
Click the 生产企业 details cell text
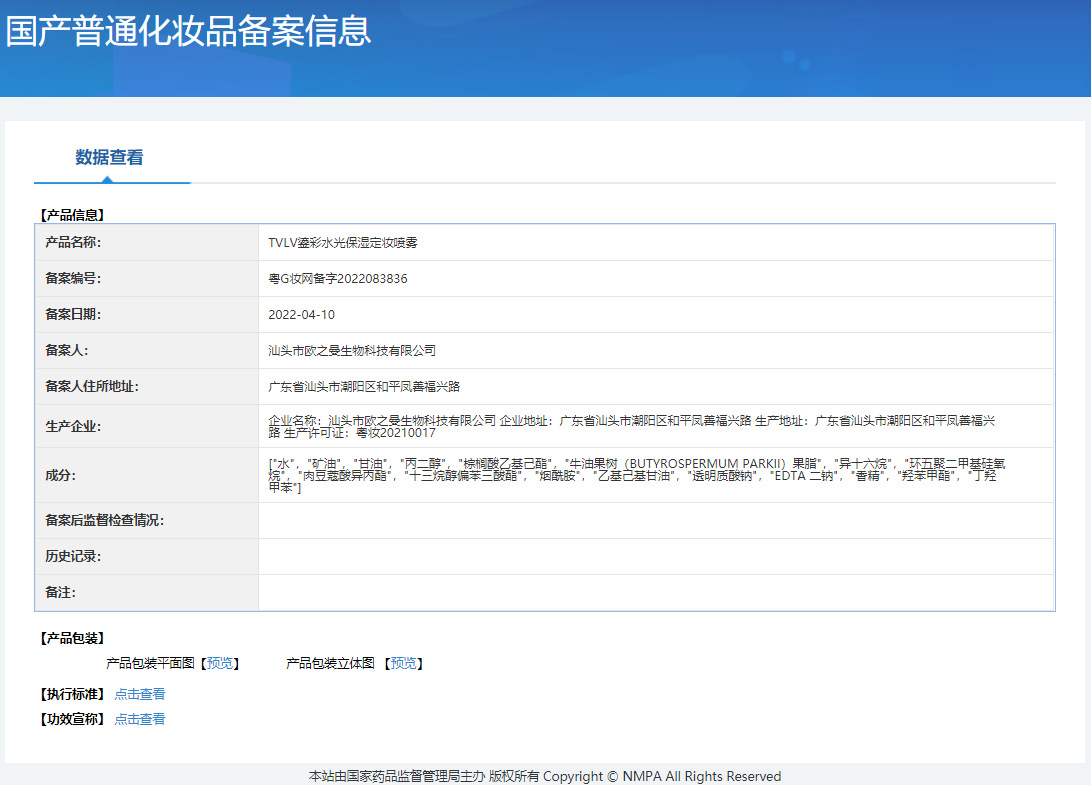click(x=632, y=427)
